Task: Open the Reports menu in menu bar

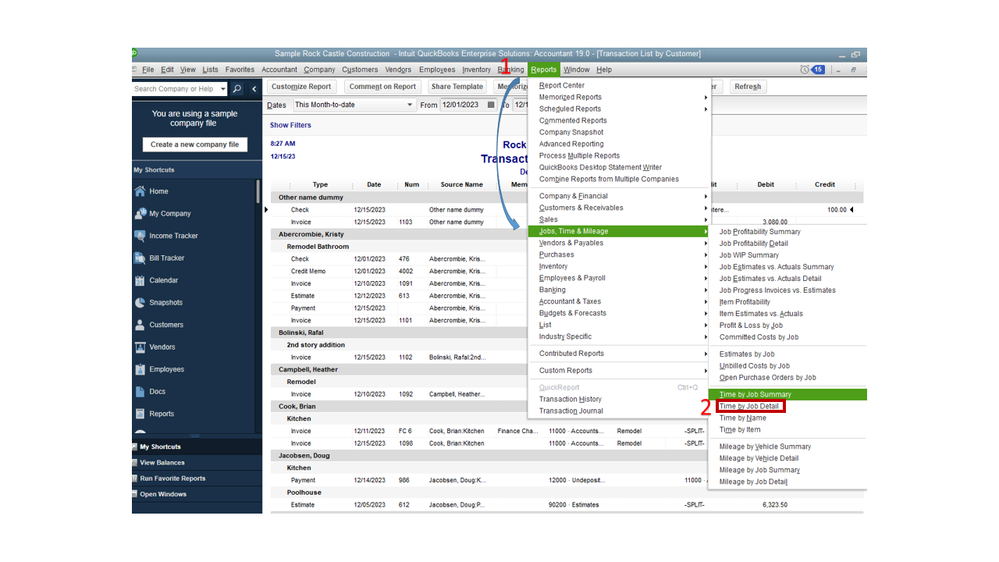Action: click(x=543, y=69)
